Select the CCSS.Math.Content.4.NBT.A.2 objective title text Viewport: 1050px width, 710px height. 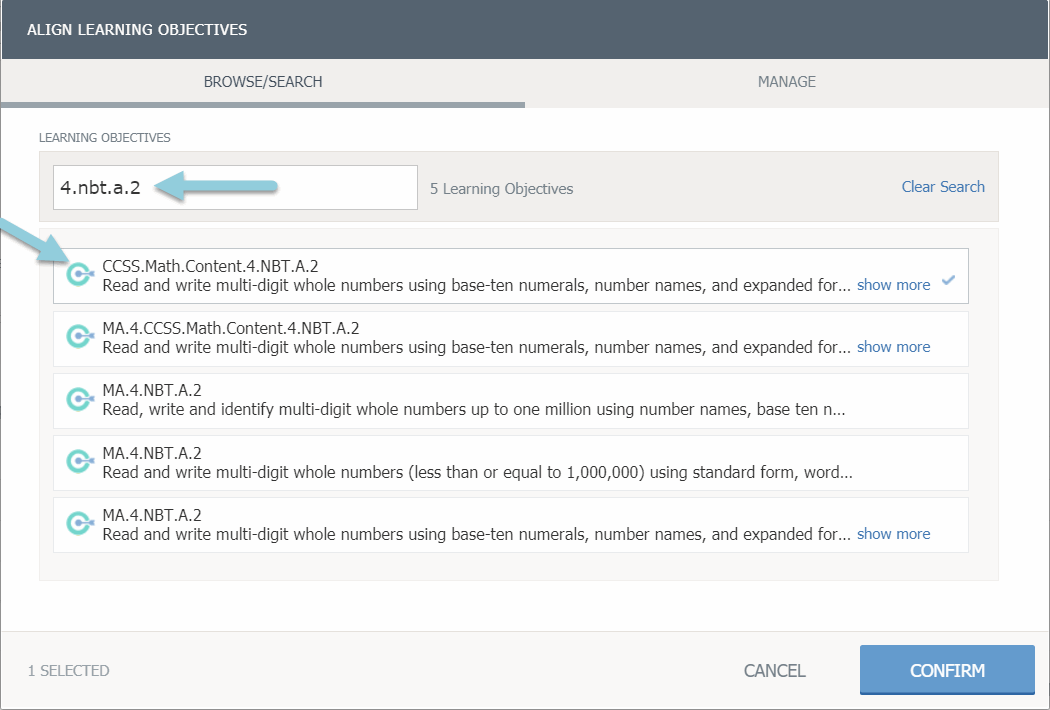pyautogui.click(x=210, y=266)
